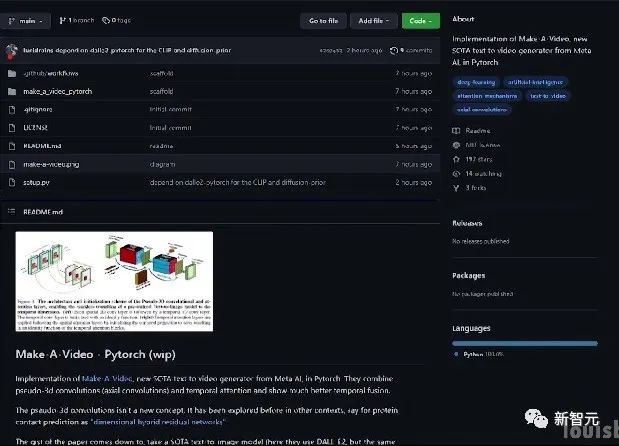Open the green Code dropdown button
The height and width of the screenshot is (446, 619).
(420, 20)
